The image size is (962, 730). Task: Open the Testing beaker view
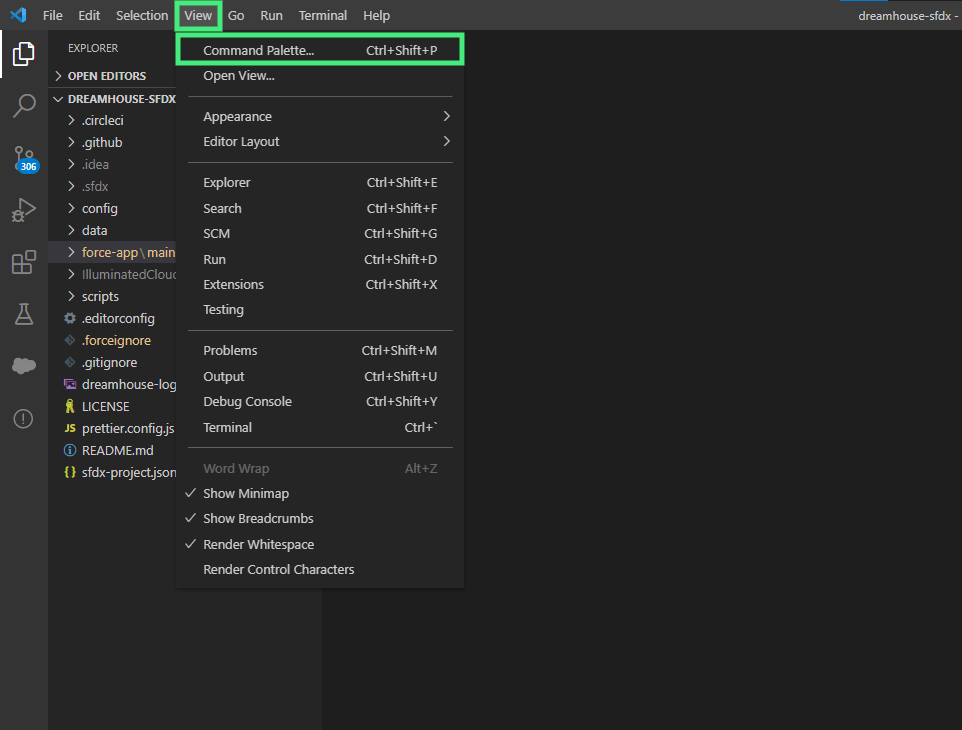point(23,314)
